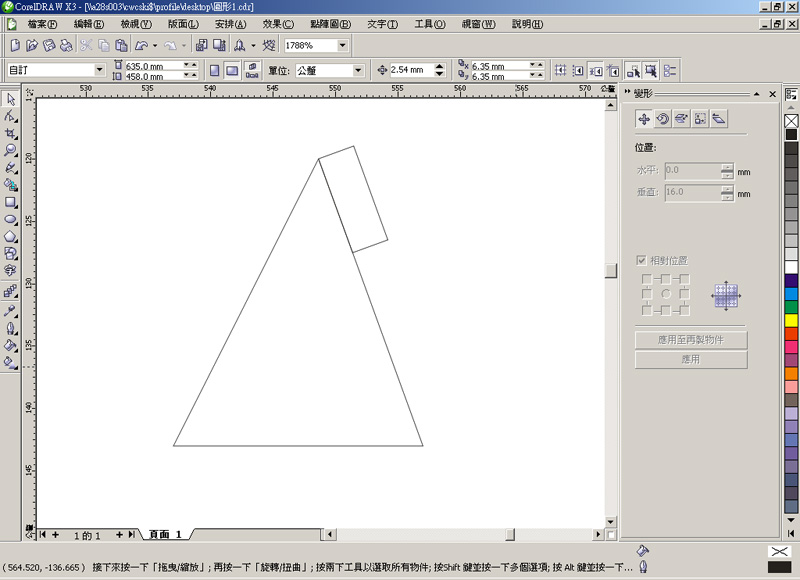Switch to Skew tab in 變形 docker
Image resolution: width=800 pixels, height=580 pixels.
coord(719,119)
